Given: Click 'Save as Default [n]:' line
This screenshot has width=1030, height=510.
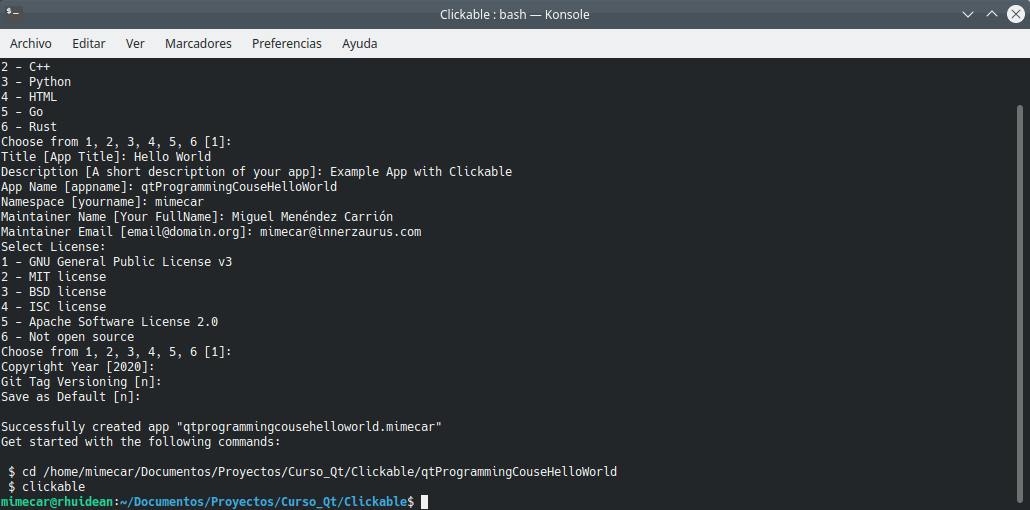Looking at the screenshot, I should (x=71, y=397).
